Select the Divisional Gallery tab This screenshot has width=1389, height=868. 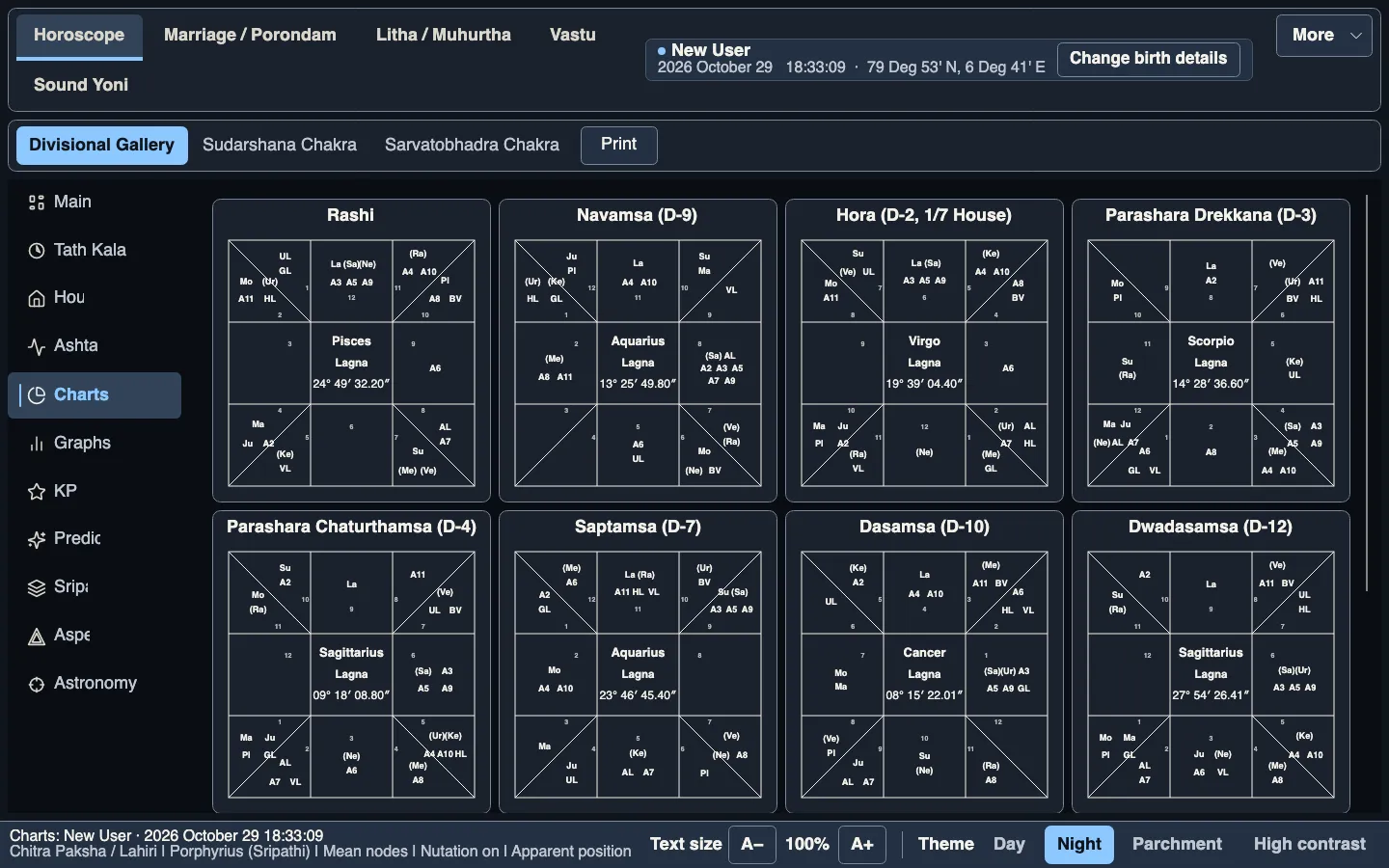102,146
